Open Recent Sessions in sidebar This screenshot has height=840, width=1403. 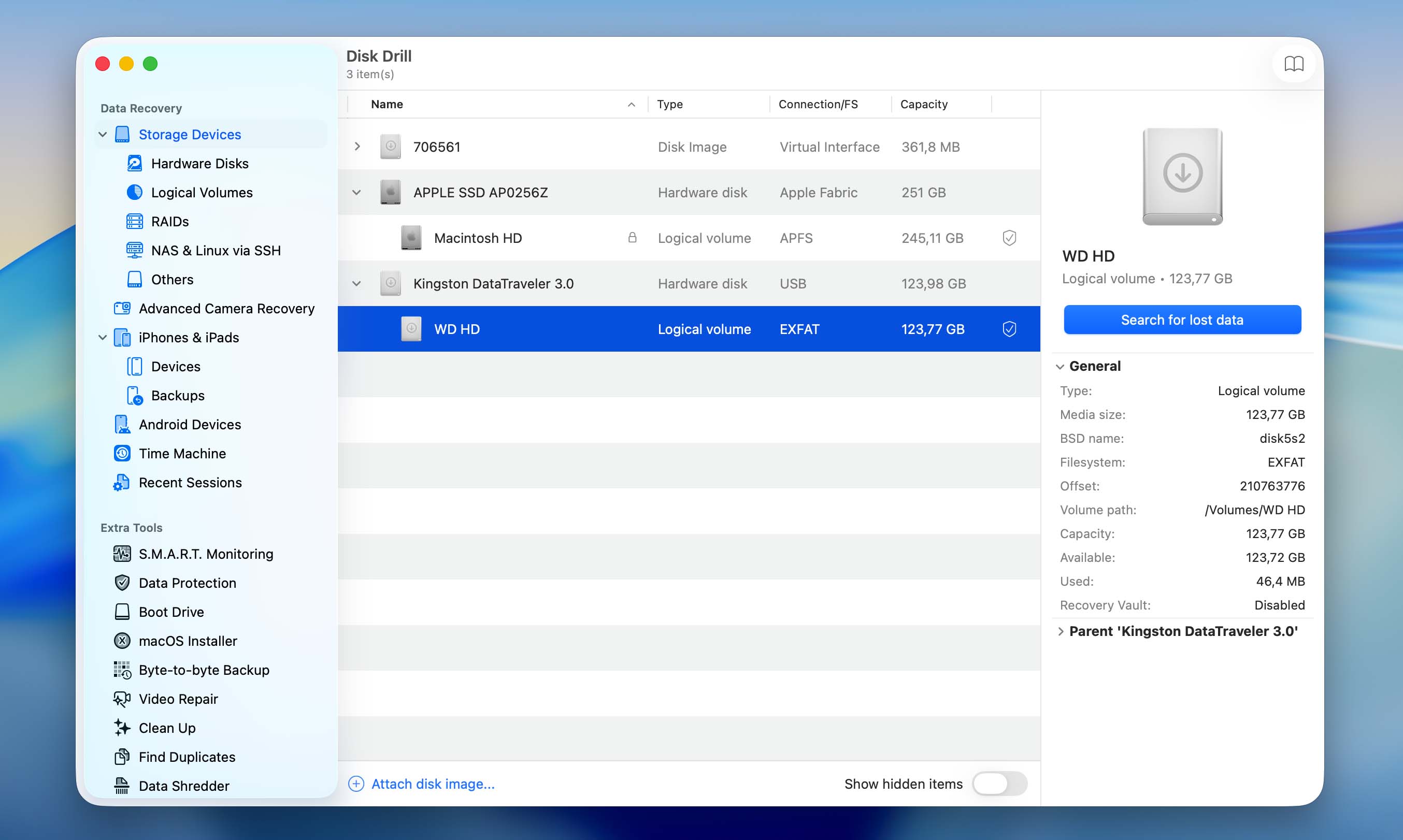[190, 482]
